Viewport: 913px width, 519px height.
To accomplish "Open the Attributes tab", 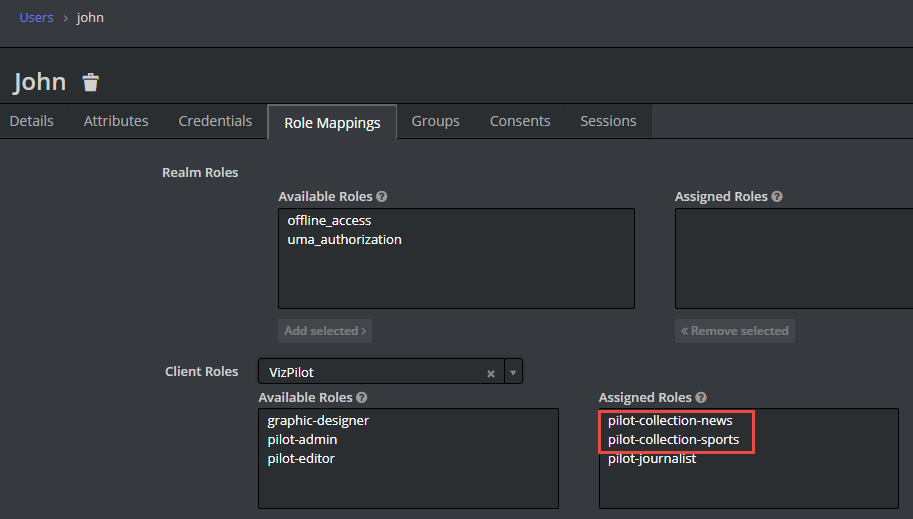I will pyautogui.click(x=116, y=121).
